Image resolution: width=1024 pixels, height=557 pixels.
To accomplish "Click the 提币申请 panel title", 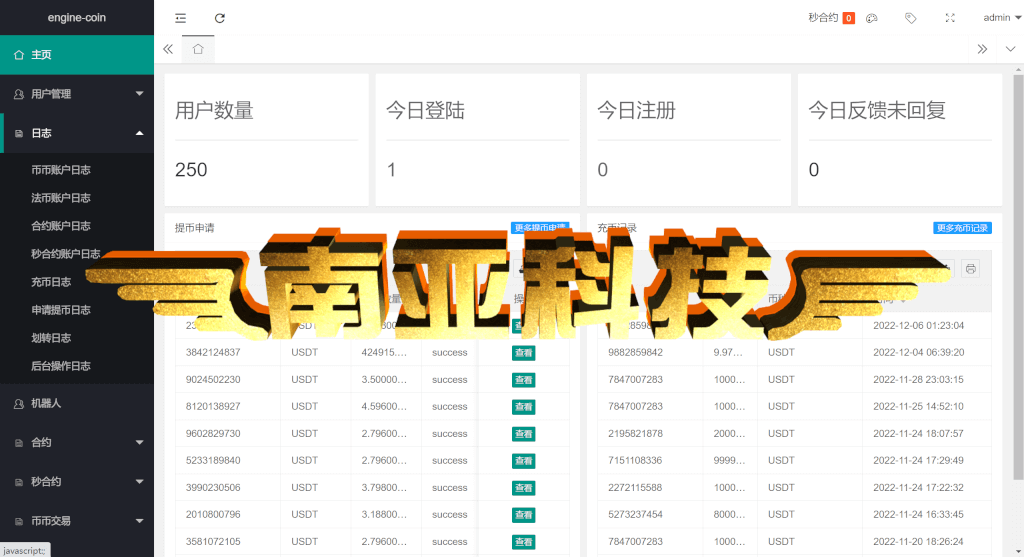I will pos(194,228).
